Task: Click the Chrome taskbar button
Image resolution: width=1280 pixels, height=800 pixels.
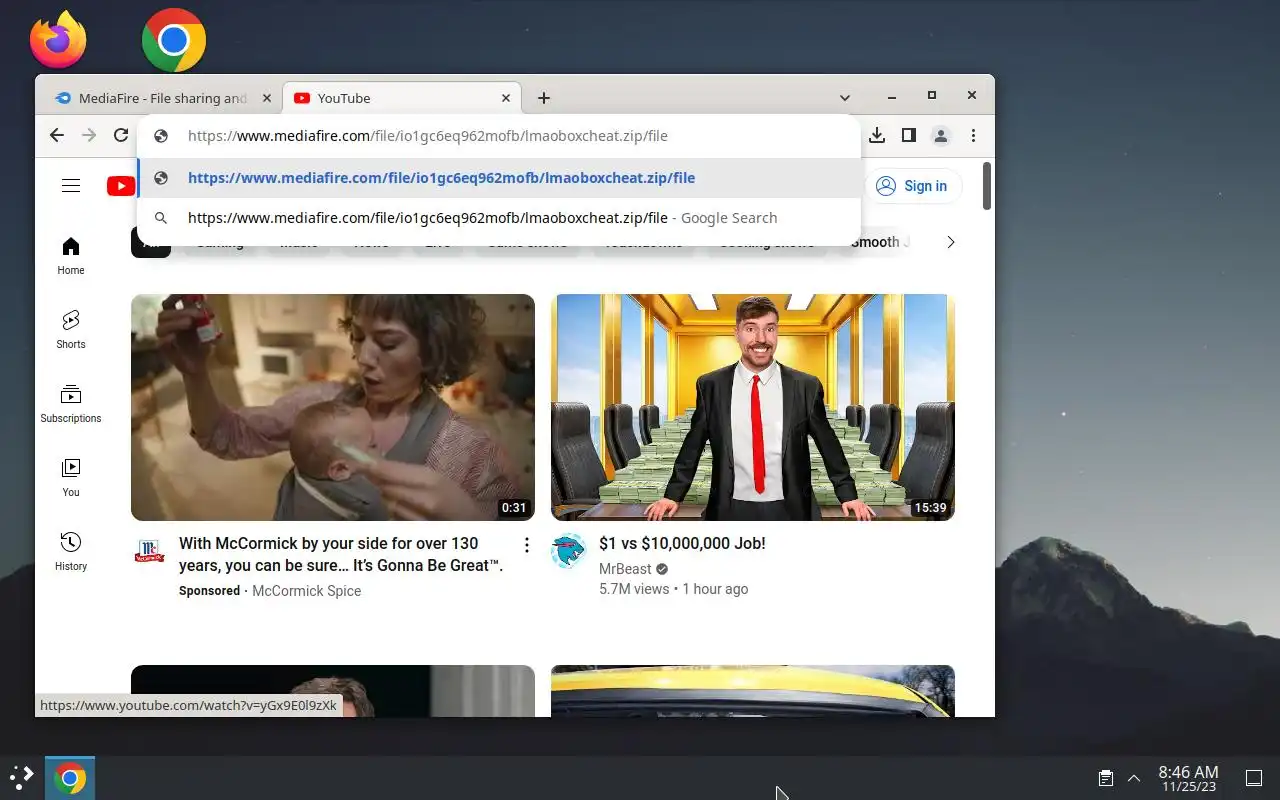Action: [70, 778]
